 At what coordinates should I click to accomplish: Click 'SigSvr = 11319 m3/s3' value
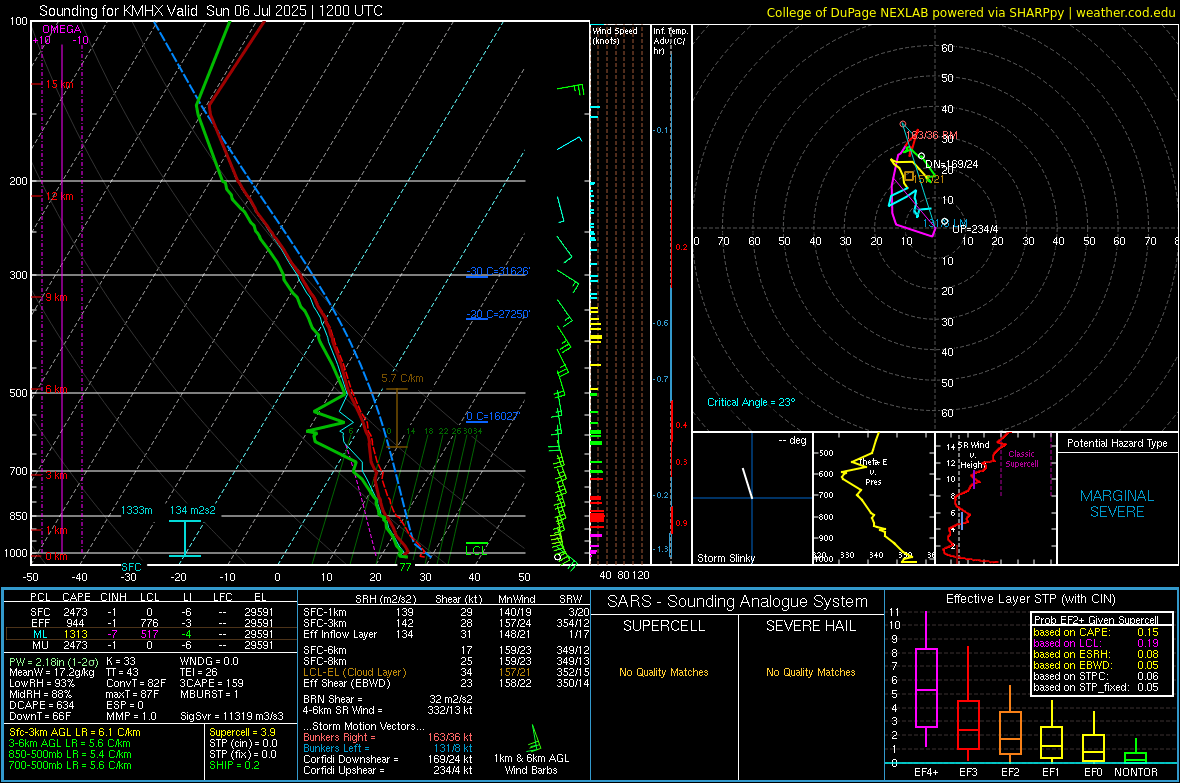tap(232, 716)
